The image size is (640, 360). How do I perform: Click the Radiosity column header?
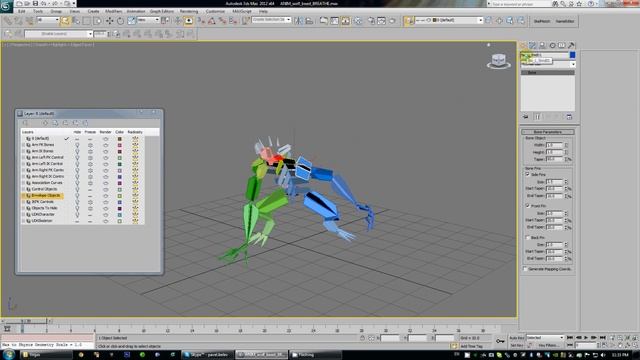135,132
